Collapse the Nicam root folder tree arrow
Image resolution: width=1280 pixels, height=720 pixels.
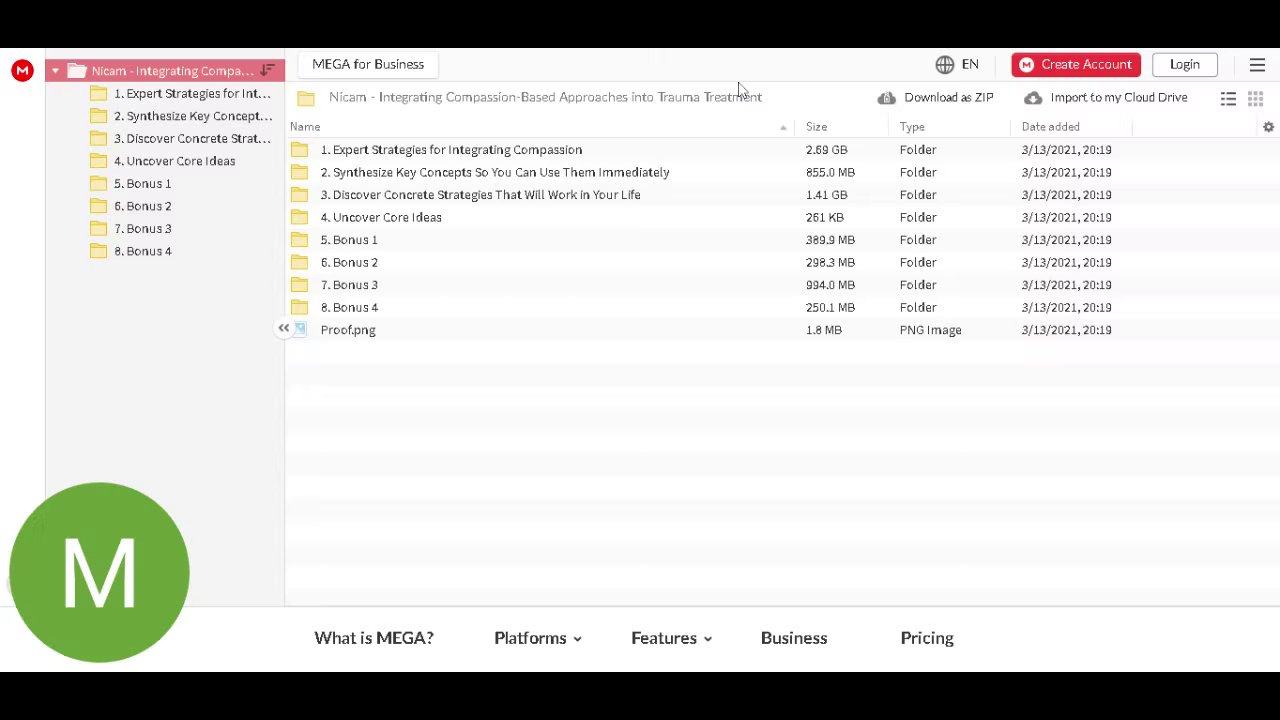55,71
